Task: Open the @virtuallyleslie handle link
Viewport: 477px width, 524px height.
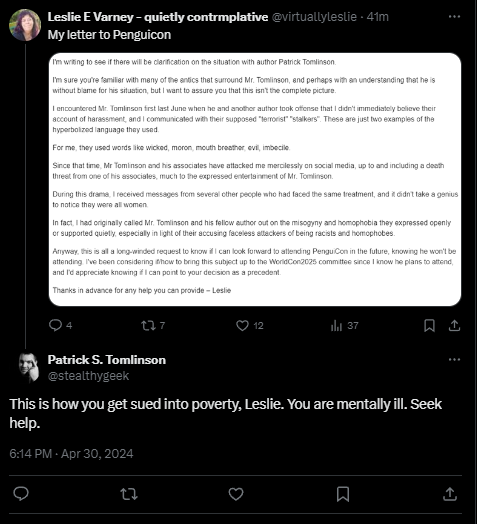Action: (x=314, y=16)
